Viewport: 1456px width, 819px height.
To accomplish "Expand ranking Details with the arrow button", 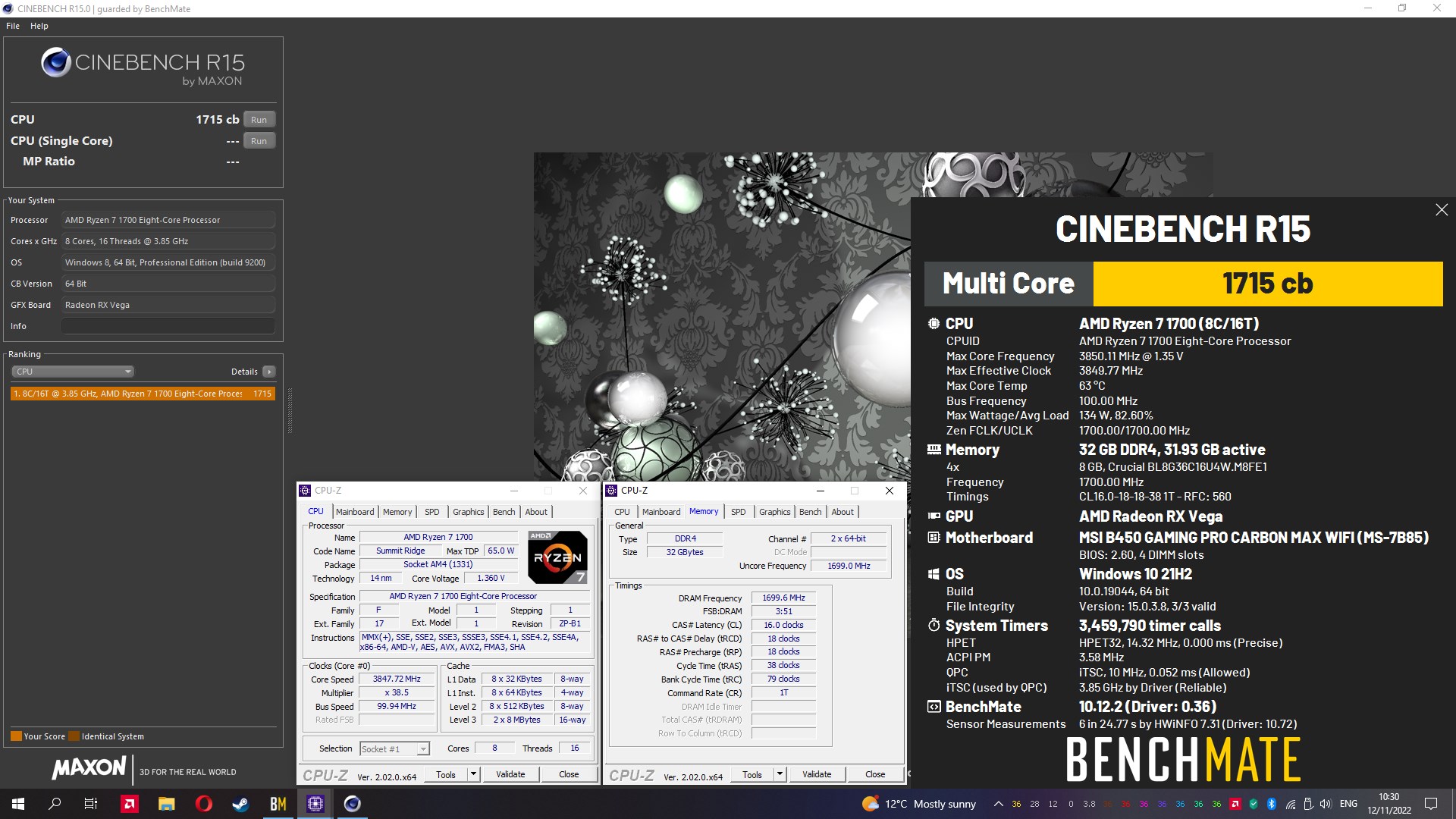I will pyautogui.click(x=268, y=372).
